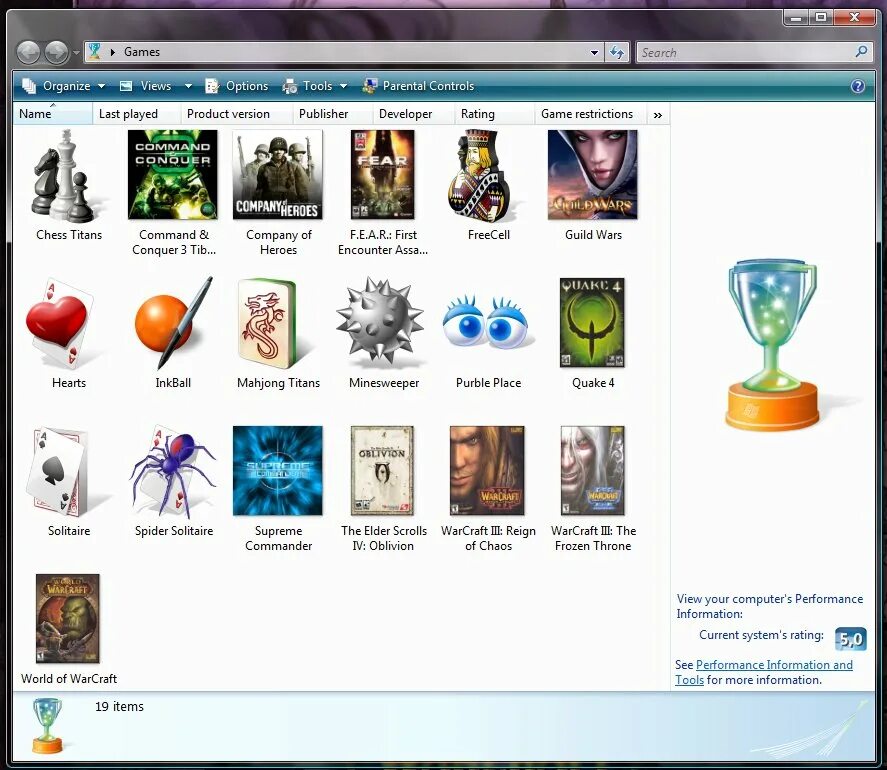
Task: Click the F.E.A.R. First Encounter icon
Action: tap(382, 175)
